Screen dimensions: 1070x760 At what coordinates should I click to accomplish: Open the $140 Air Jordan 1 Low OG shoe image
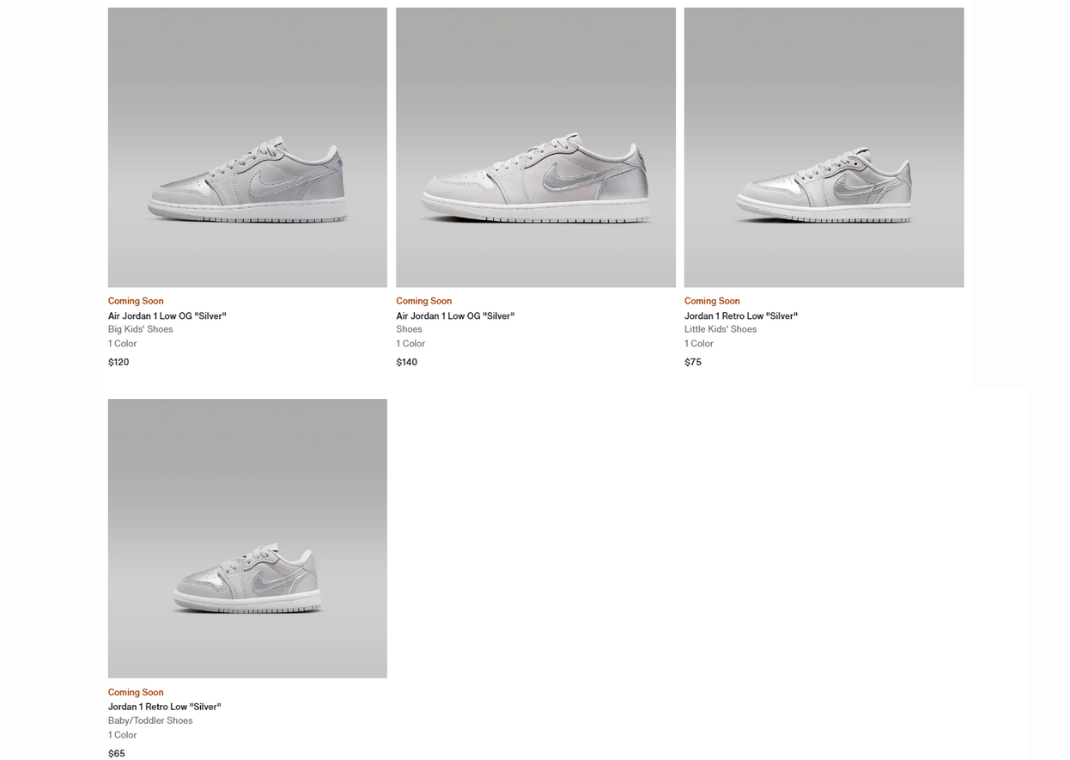point(536,147)
